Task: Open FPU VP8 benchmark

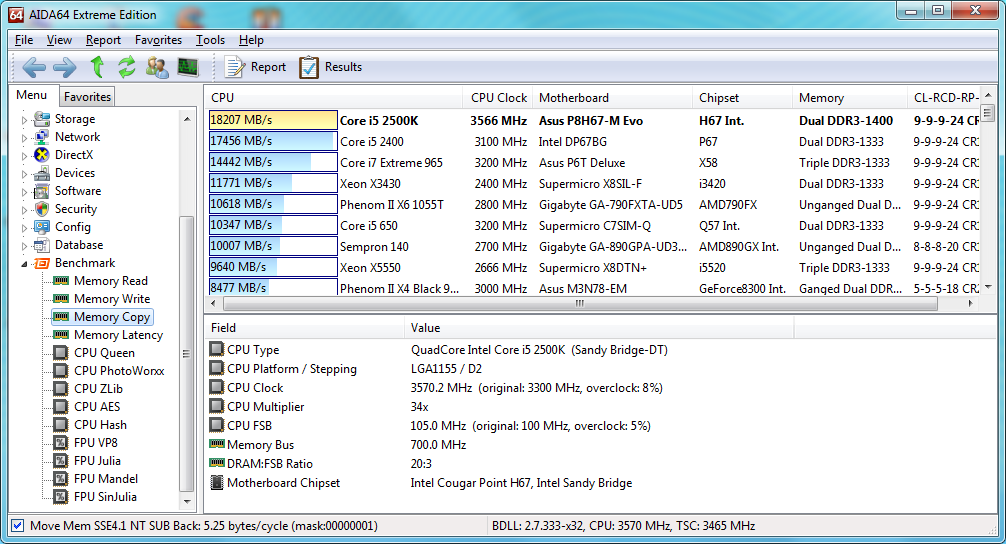Action: 96,442
